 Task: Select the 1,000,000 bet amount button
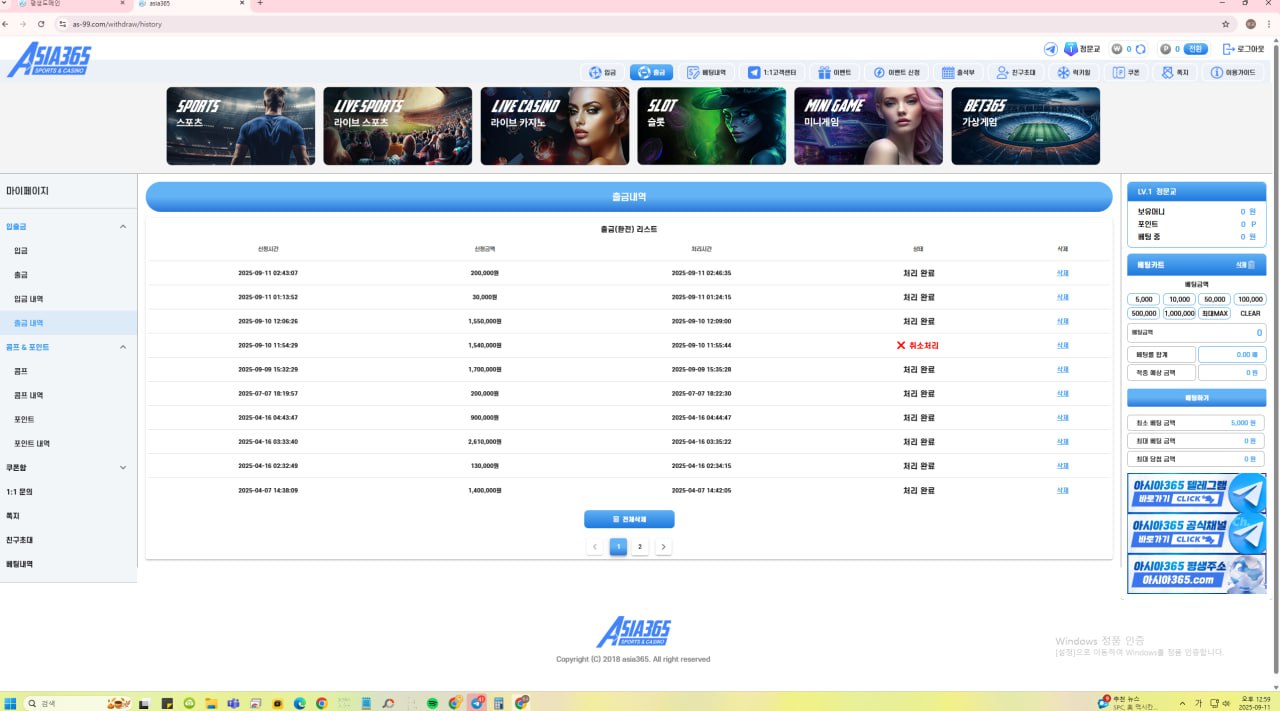pos(1180,313)
